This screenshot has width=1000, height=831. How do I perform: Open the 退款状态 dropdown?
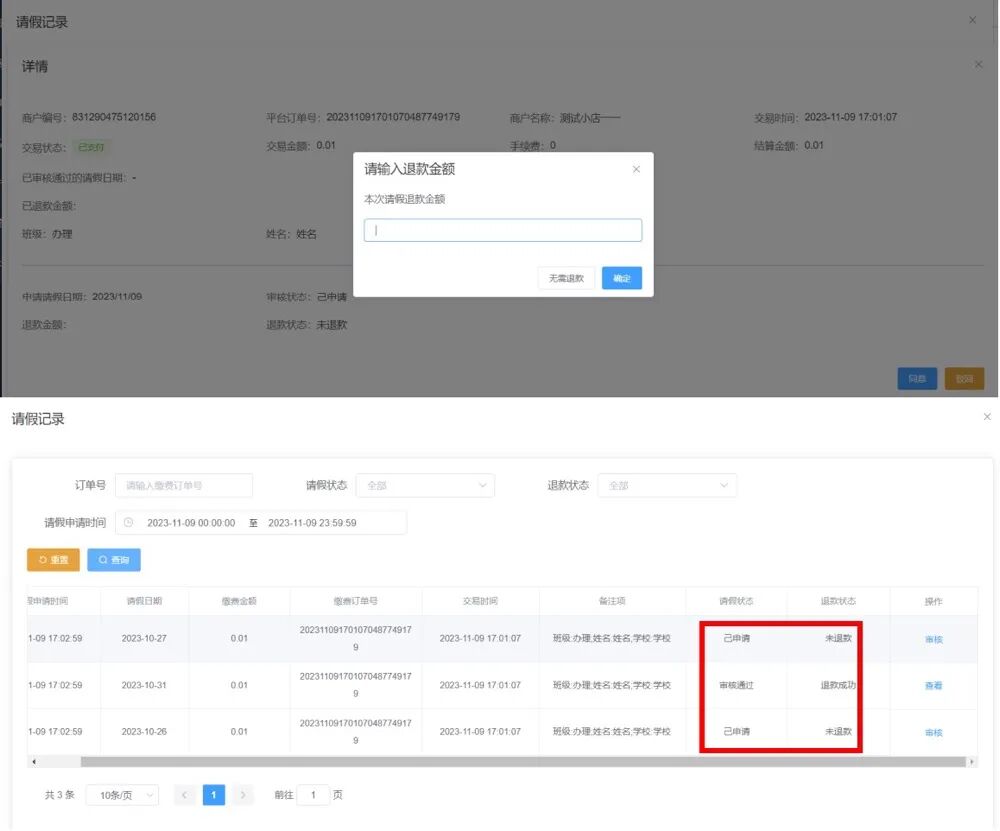pos(667,485)
